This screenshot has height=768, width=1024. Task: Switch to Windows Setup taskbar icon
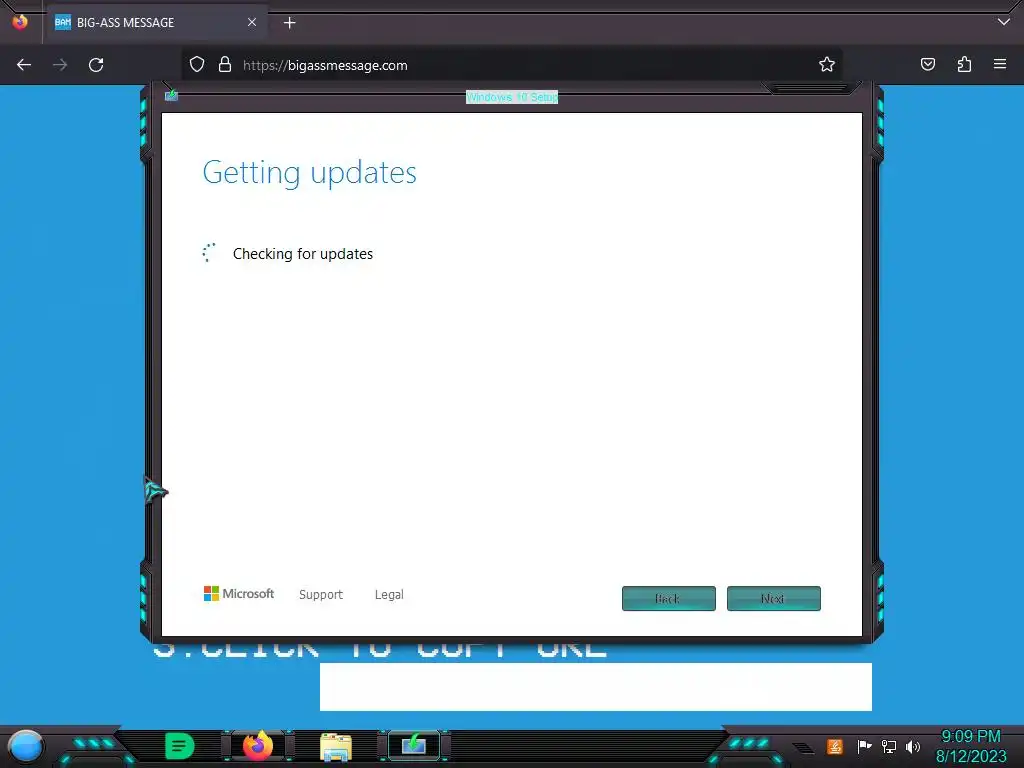point(414,745)
